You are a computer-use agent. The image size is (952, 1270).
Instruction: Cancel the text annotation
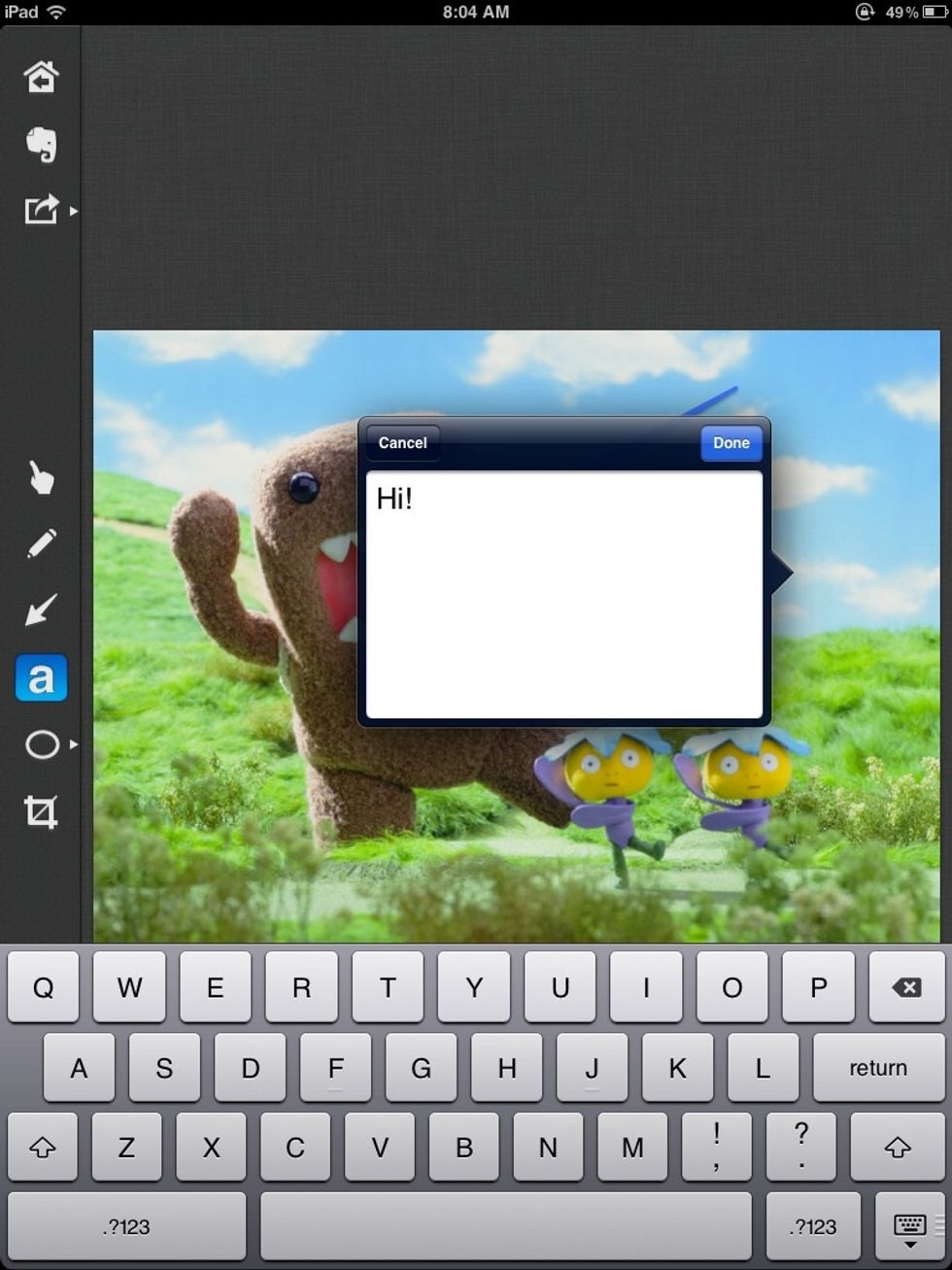tap(402, 442)
